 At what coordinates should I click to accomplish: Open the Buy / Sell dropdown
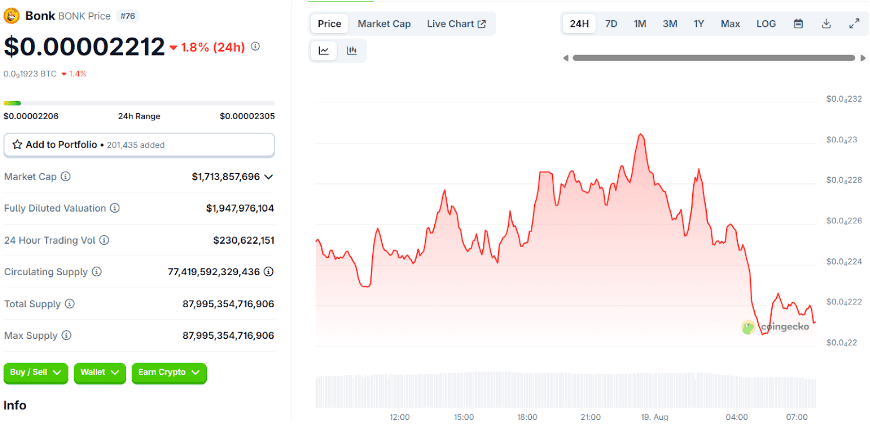tap(36, 372)
